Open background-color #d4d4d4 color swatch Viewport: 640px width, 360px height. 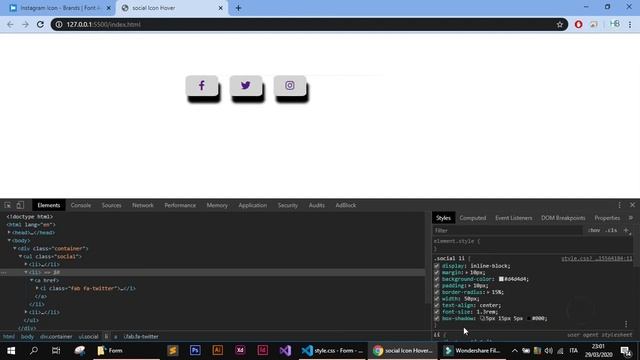click(501, 279)
